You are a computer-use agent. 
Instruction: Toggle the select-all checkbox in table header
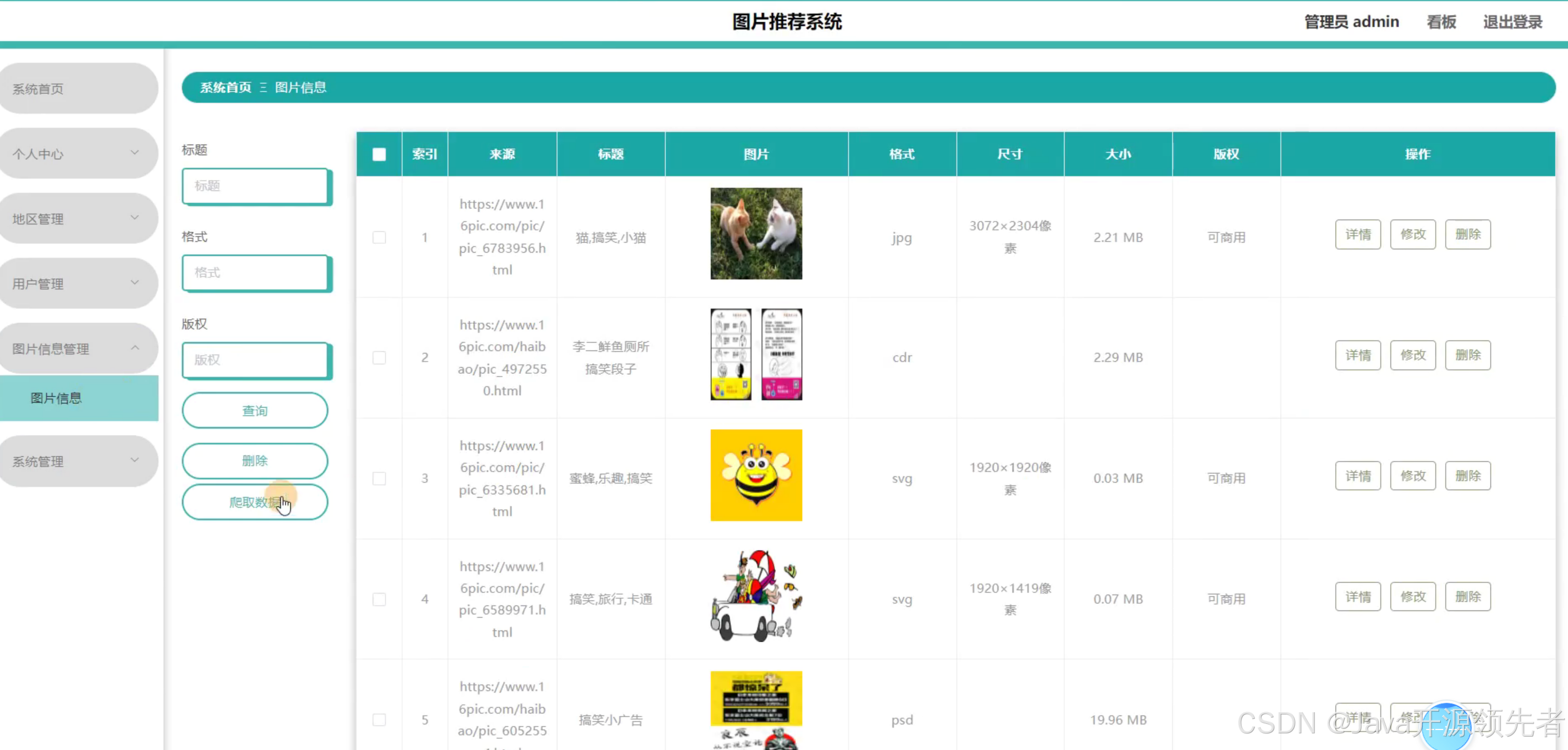tap(379, 154)
